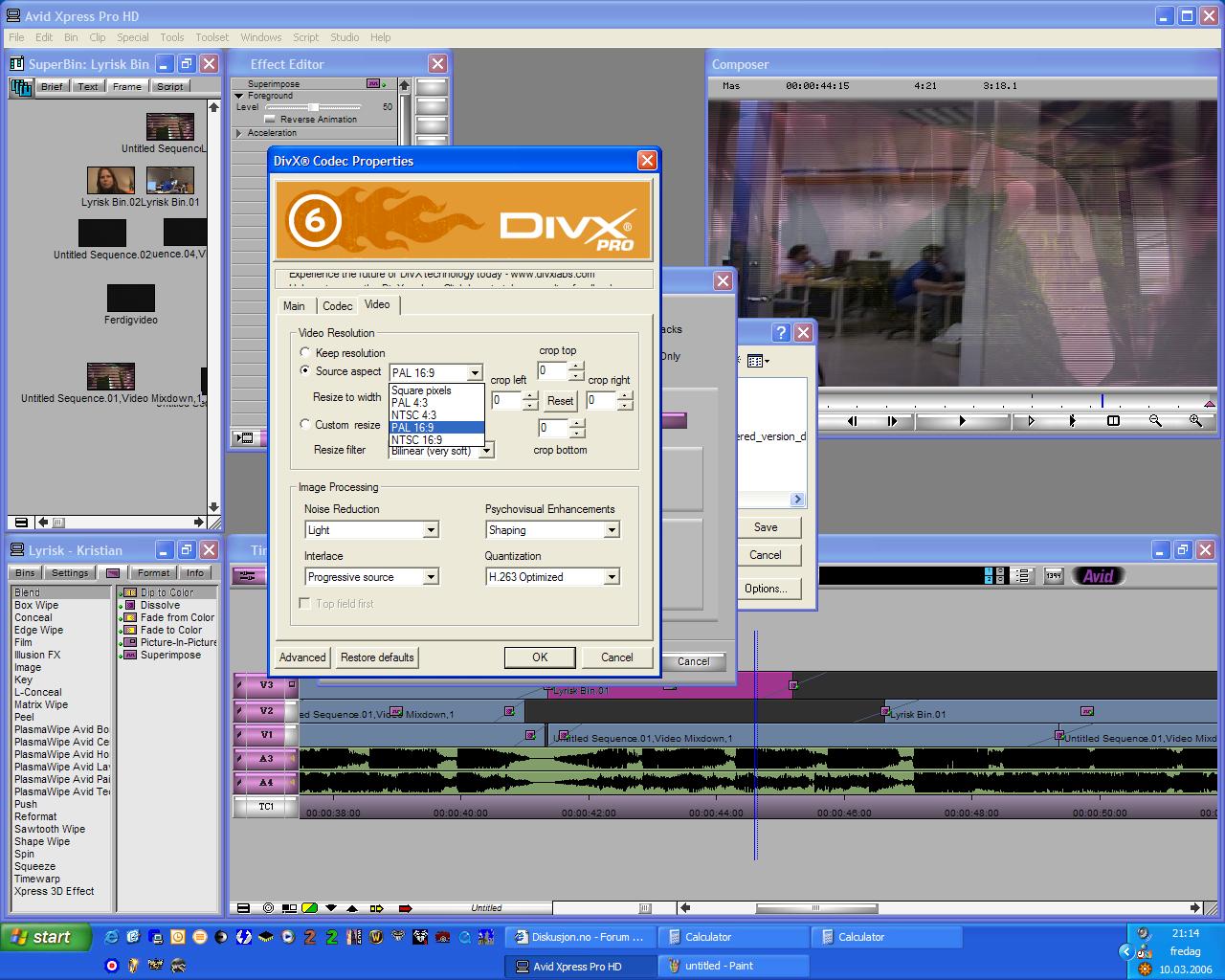The image size is (1225, 980).
Task: Click the yellow segment mode arrow
Action: [x=376, y=908]
